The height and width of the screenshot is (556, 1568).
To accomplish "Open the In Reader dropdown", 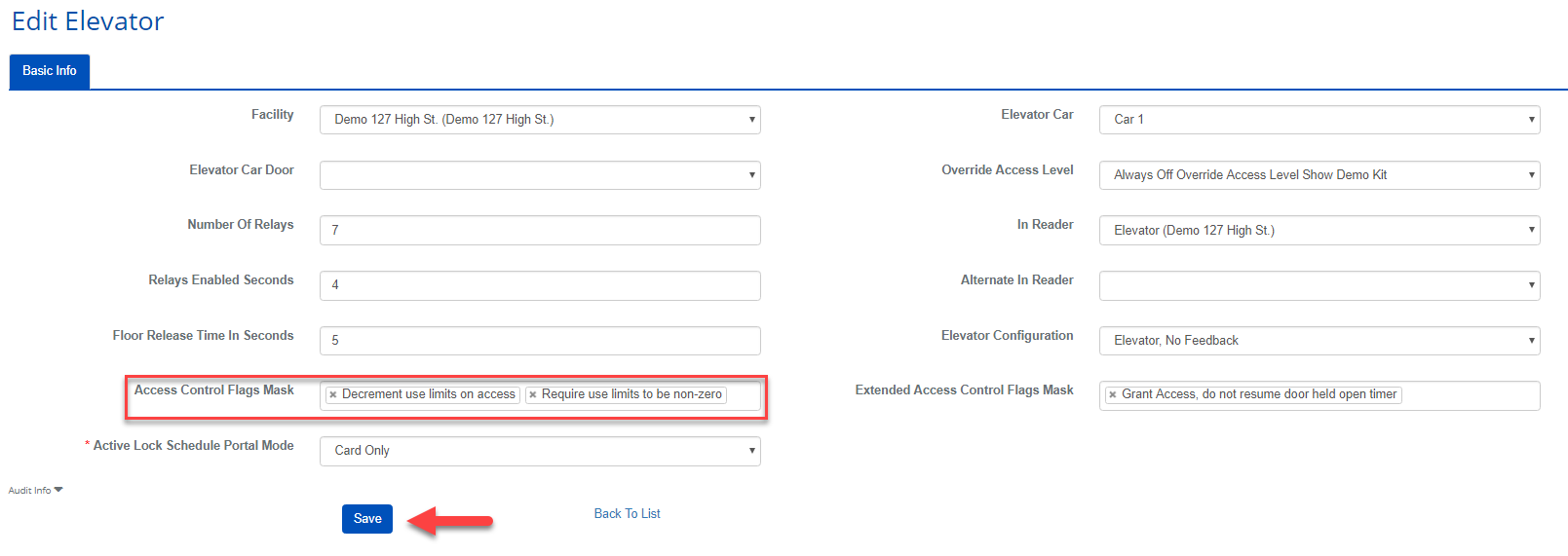I will click(1319, 231).
